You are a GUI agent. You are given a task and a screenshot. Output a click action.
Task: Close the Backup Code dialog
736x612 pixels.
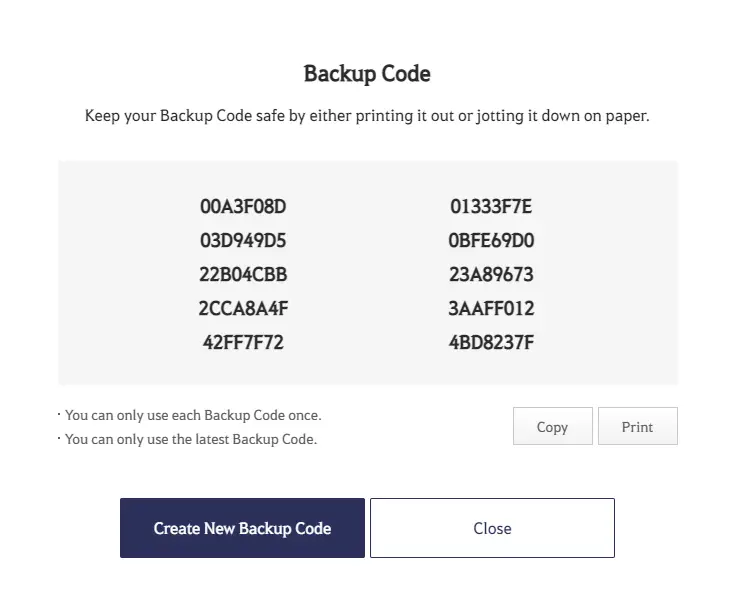(x=492, y=528)
